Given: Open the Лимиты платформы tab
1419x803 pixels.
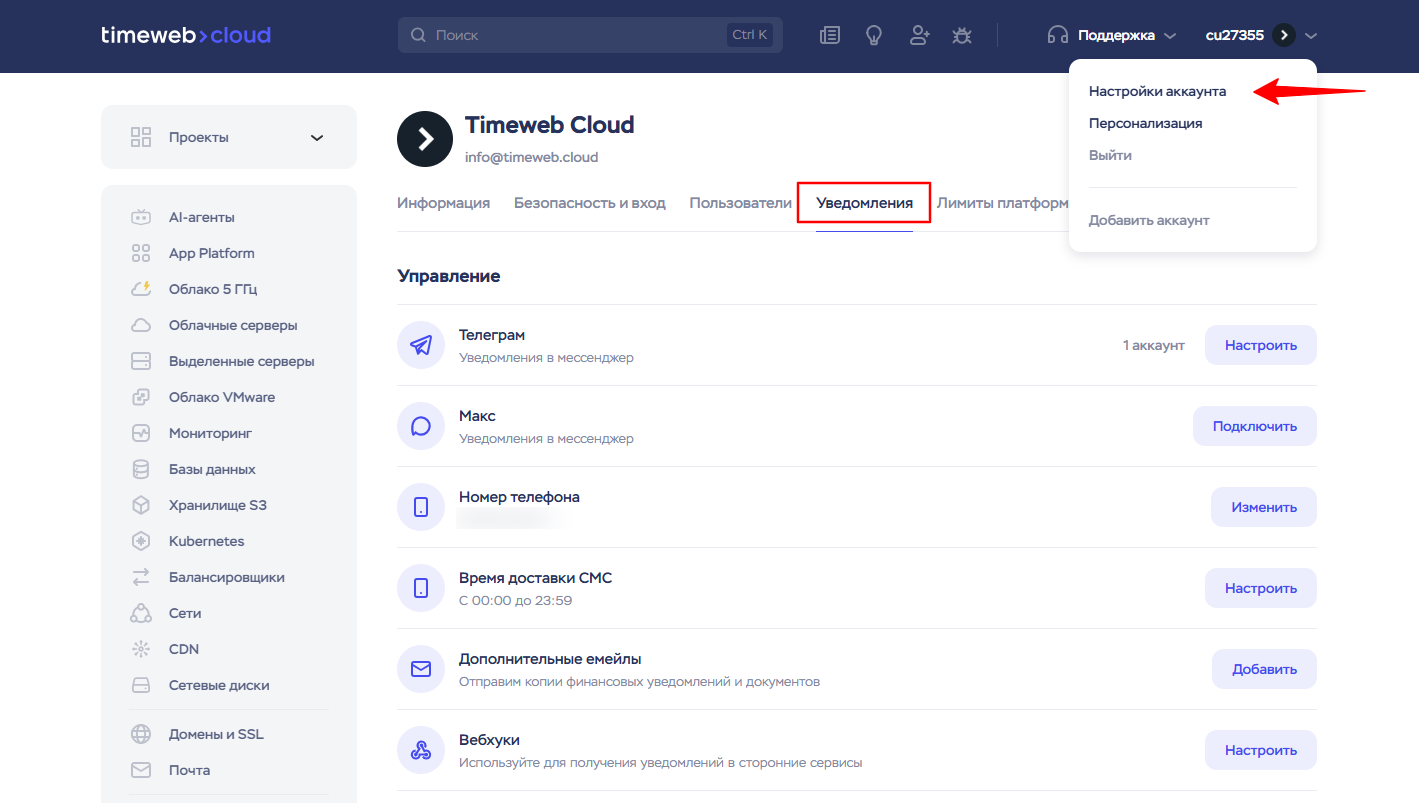Looking at the screenshot, I should [1002, 203].
